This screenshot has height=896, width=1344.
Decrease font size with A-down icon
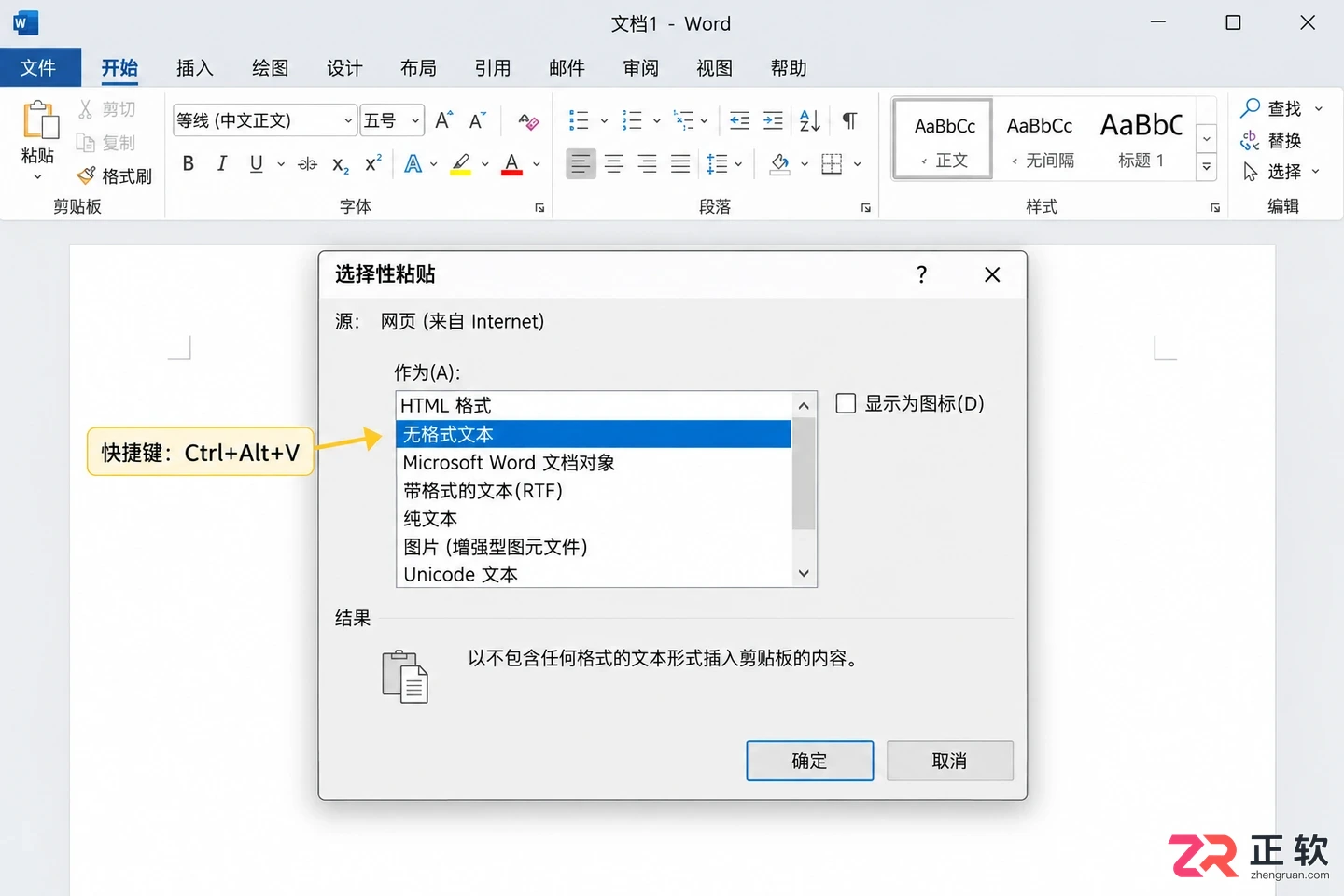(x=477, y=120)
